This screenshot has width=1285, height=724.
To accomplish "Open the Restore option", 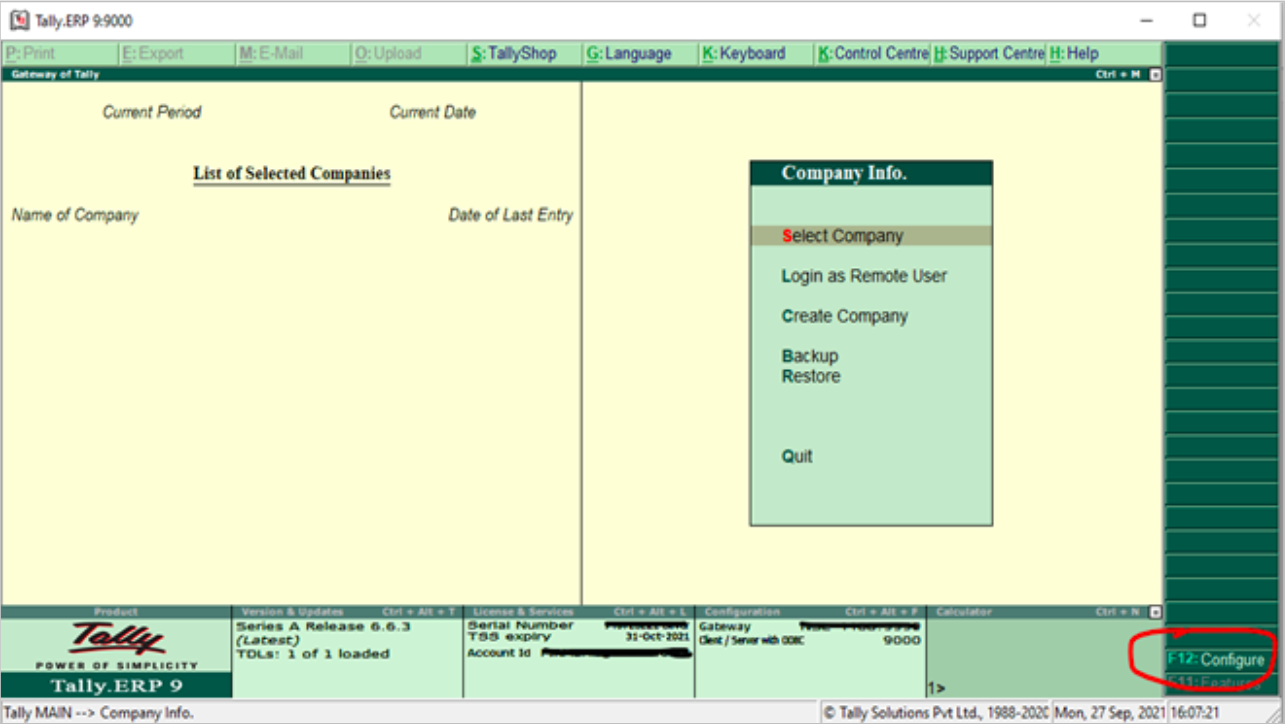I will tap(810, 376).
